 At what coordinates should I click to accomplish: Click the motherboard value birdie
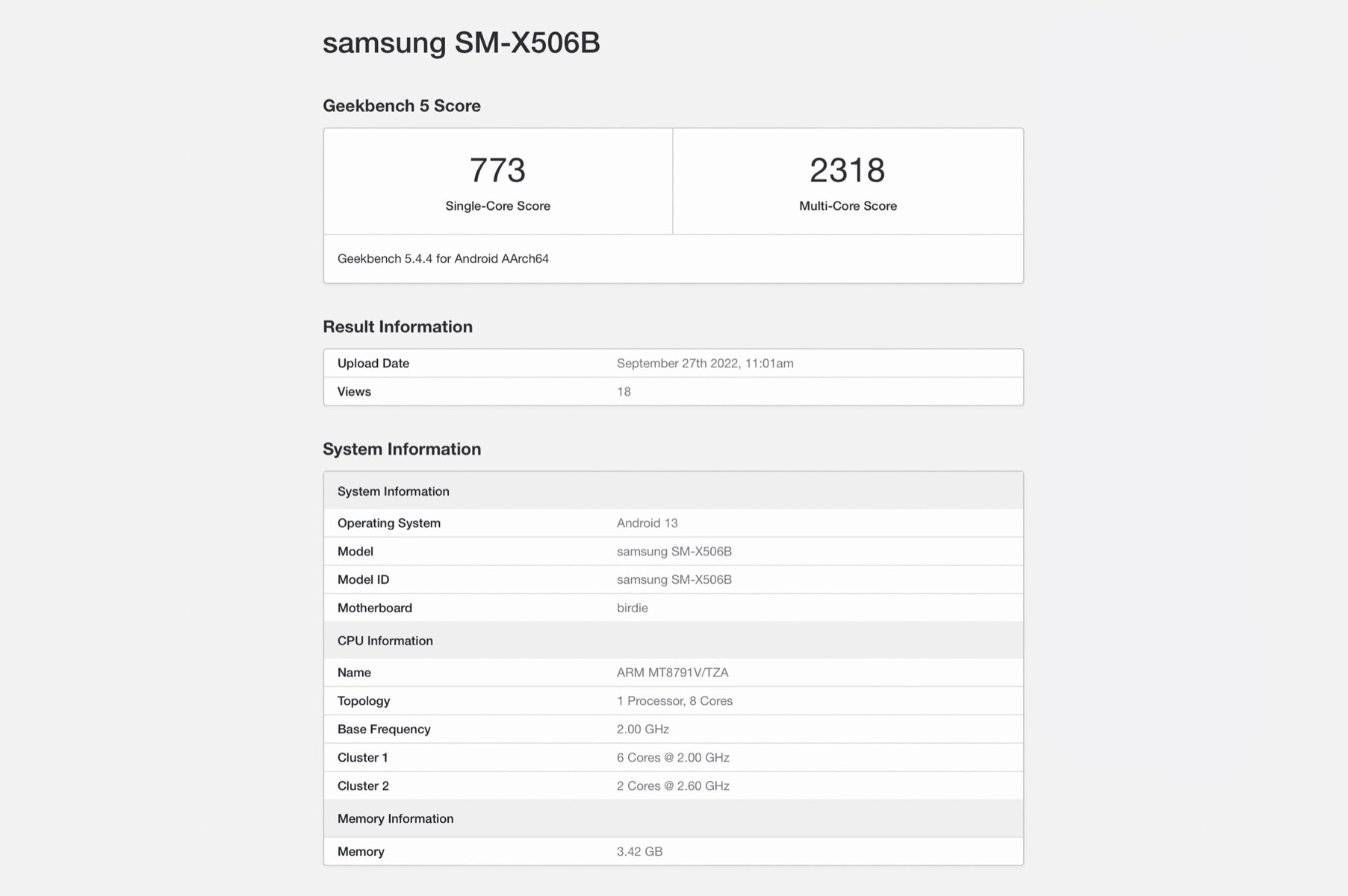(632, 609)
